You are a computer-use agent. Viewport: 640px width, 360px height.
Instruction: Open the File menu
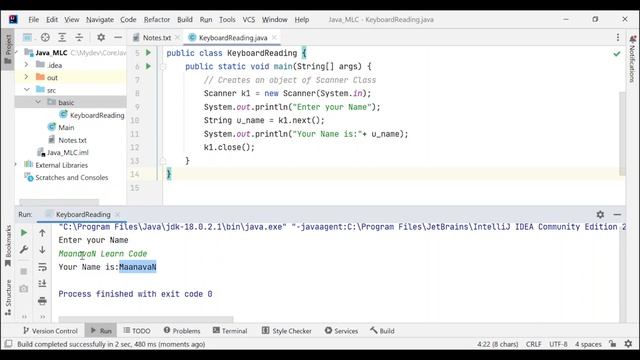(33, 20)
